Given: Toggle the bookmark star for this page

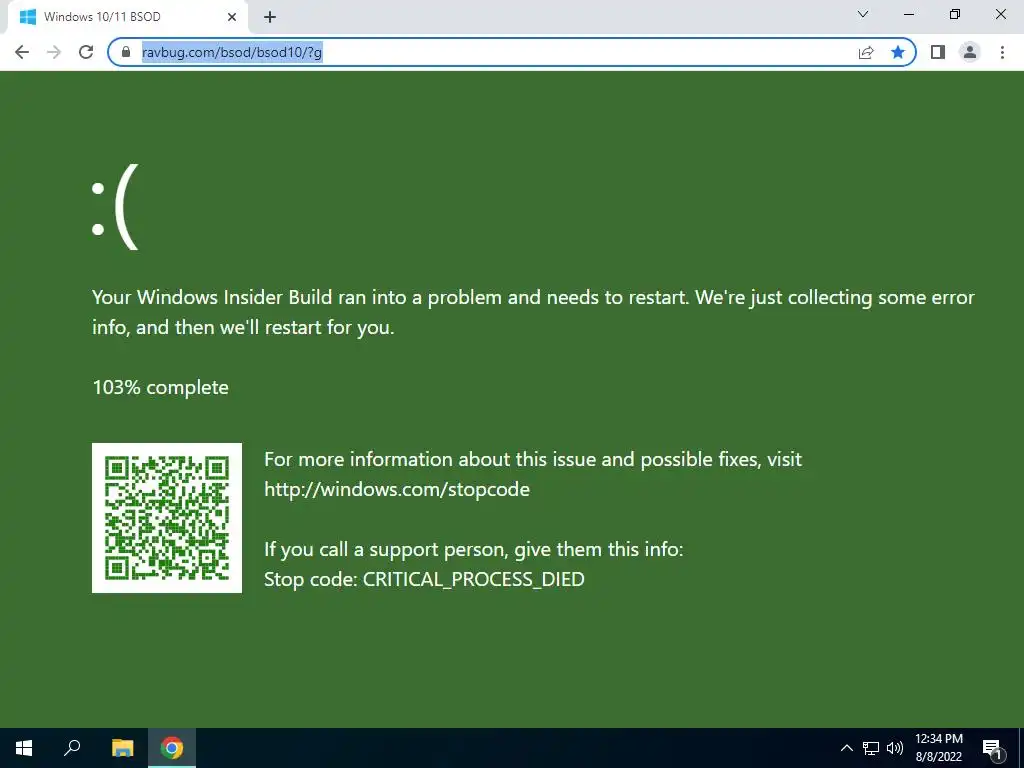Looking at the screenshot, I should [898, 52].
